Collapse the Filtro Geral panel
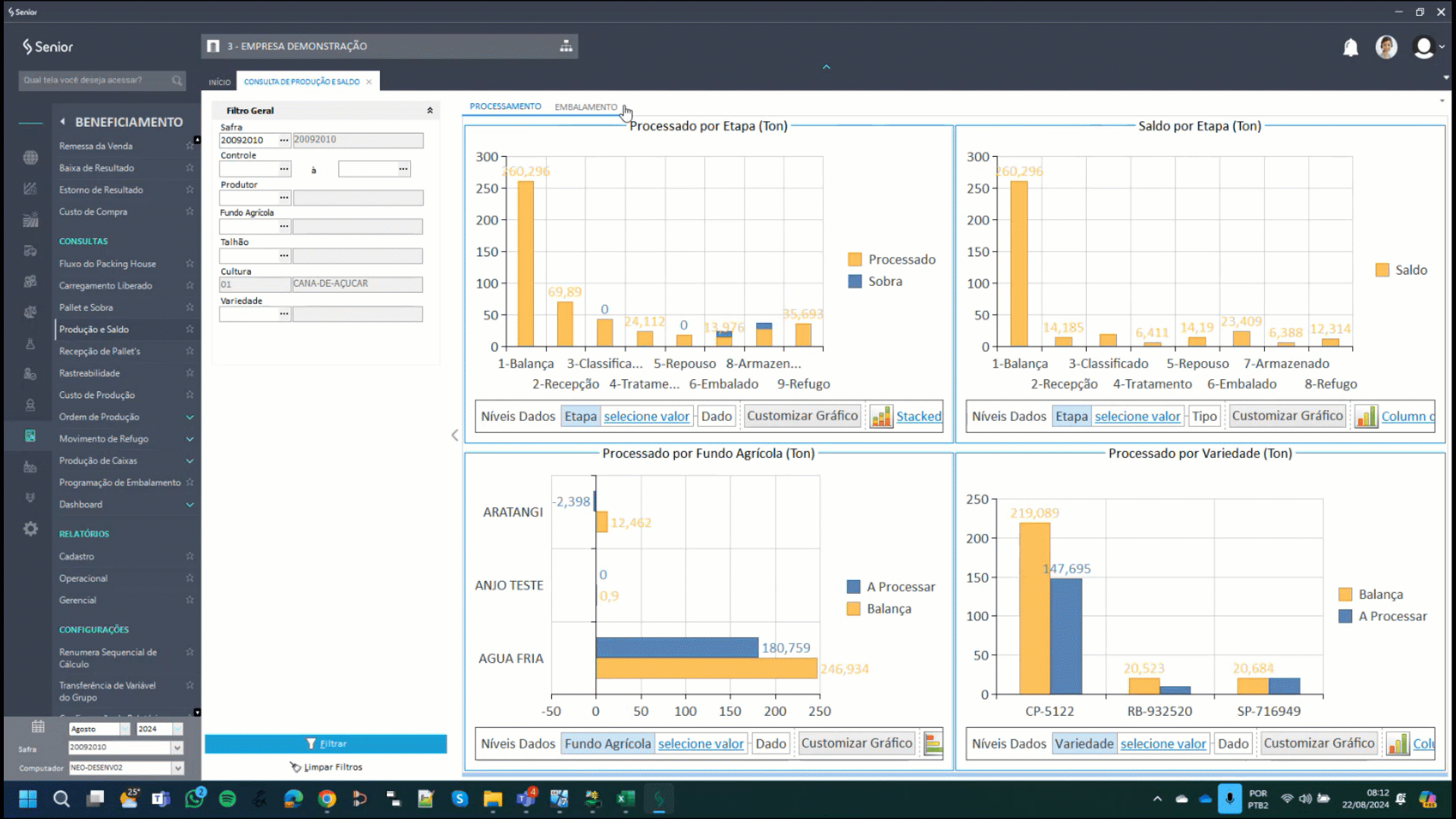1456x819 pixels. [430, 111]
